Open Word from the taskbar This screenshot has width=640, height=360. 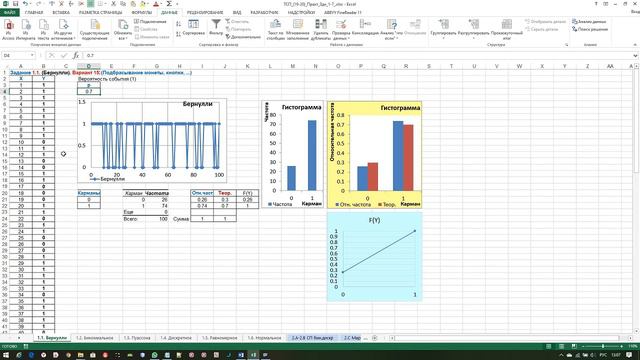coord(241,355)
